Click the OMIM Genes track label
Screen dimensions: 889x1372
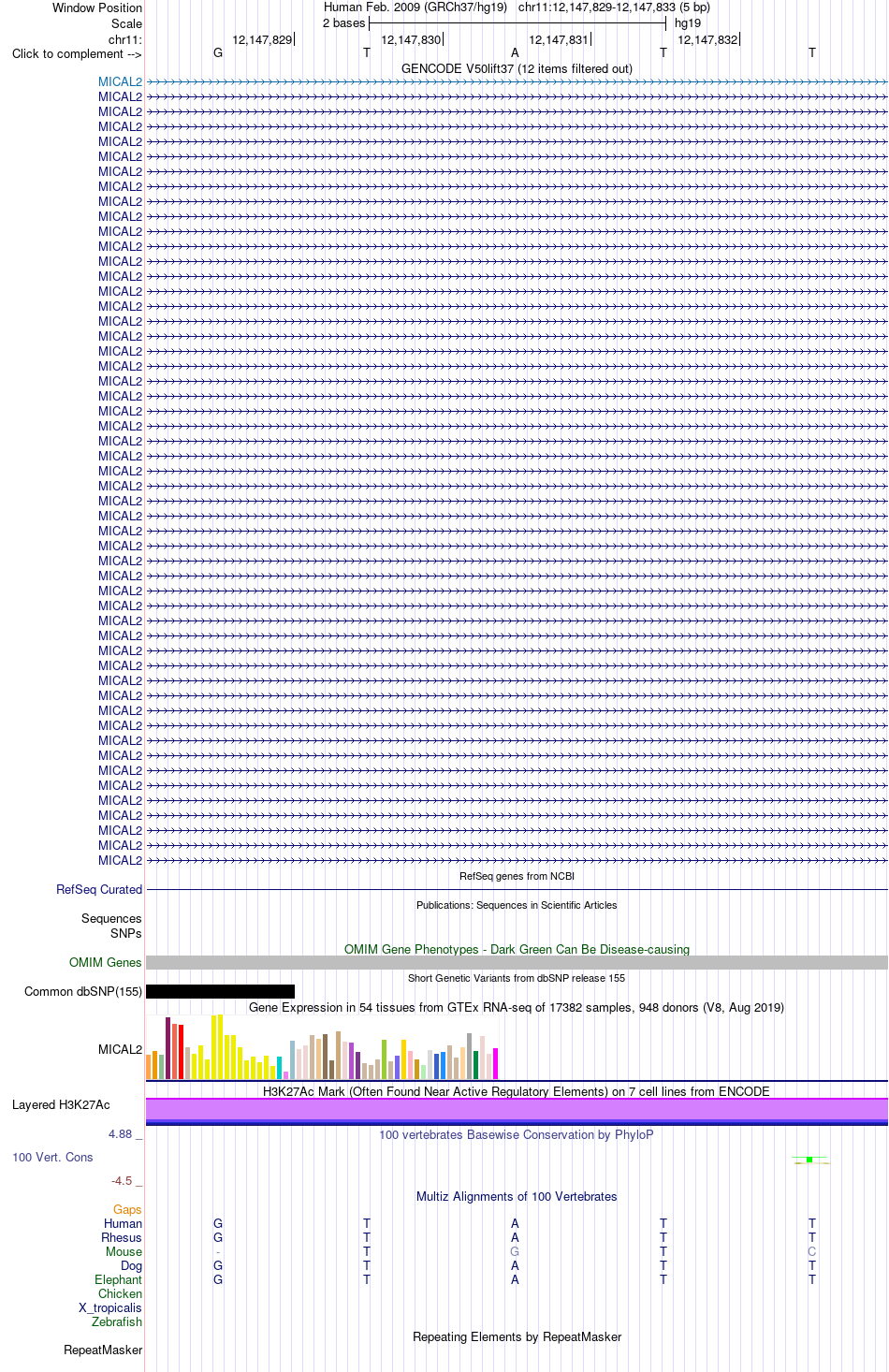[x=106, y=962]
